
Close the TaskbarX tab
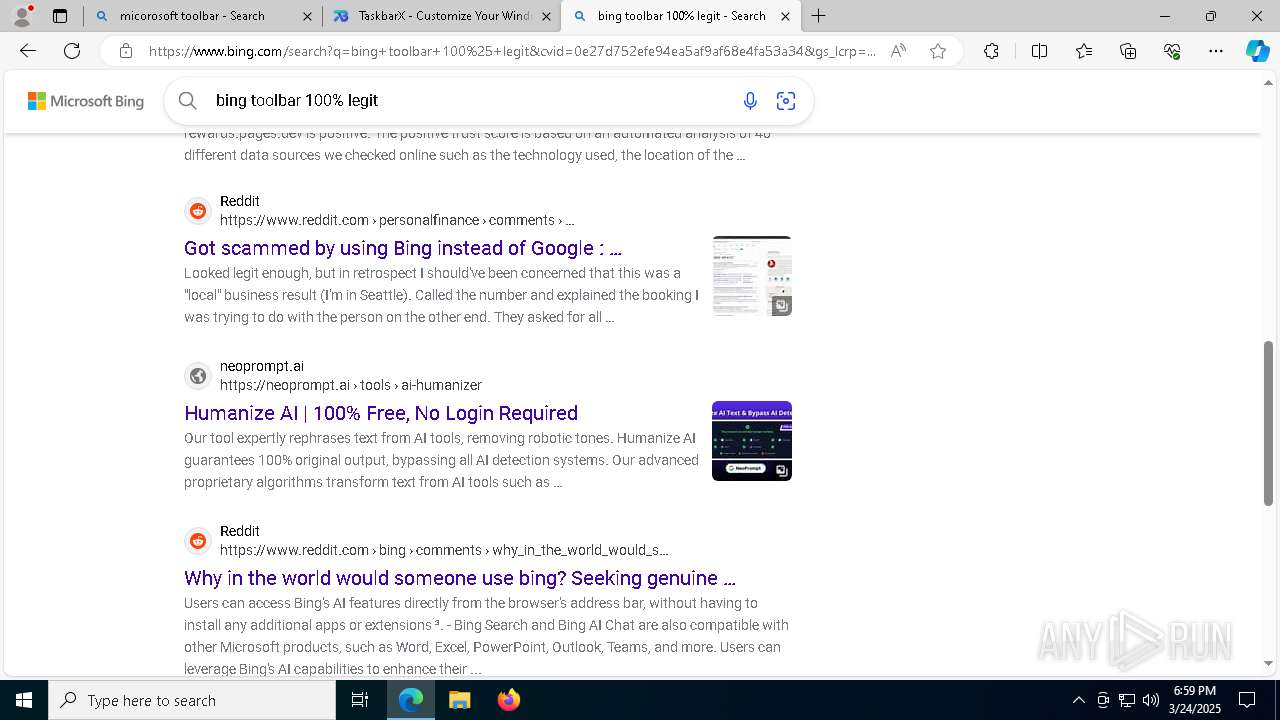(546, 16)
